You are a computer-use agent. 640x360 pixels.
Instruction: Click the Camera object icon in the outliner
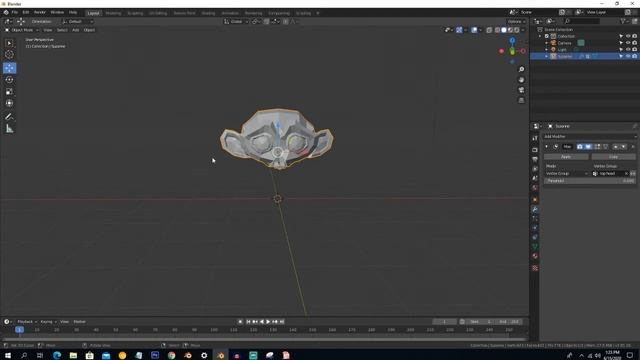(553, 43)
